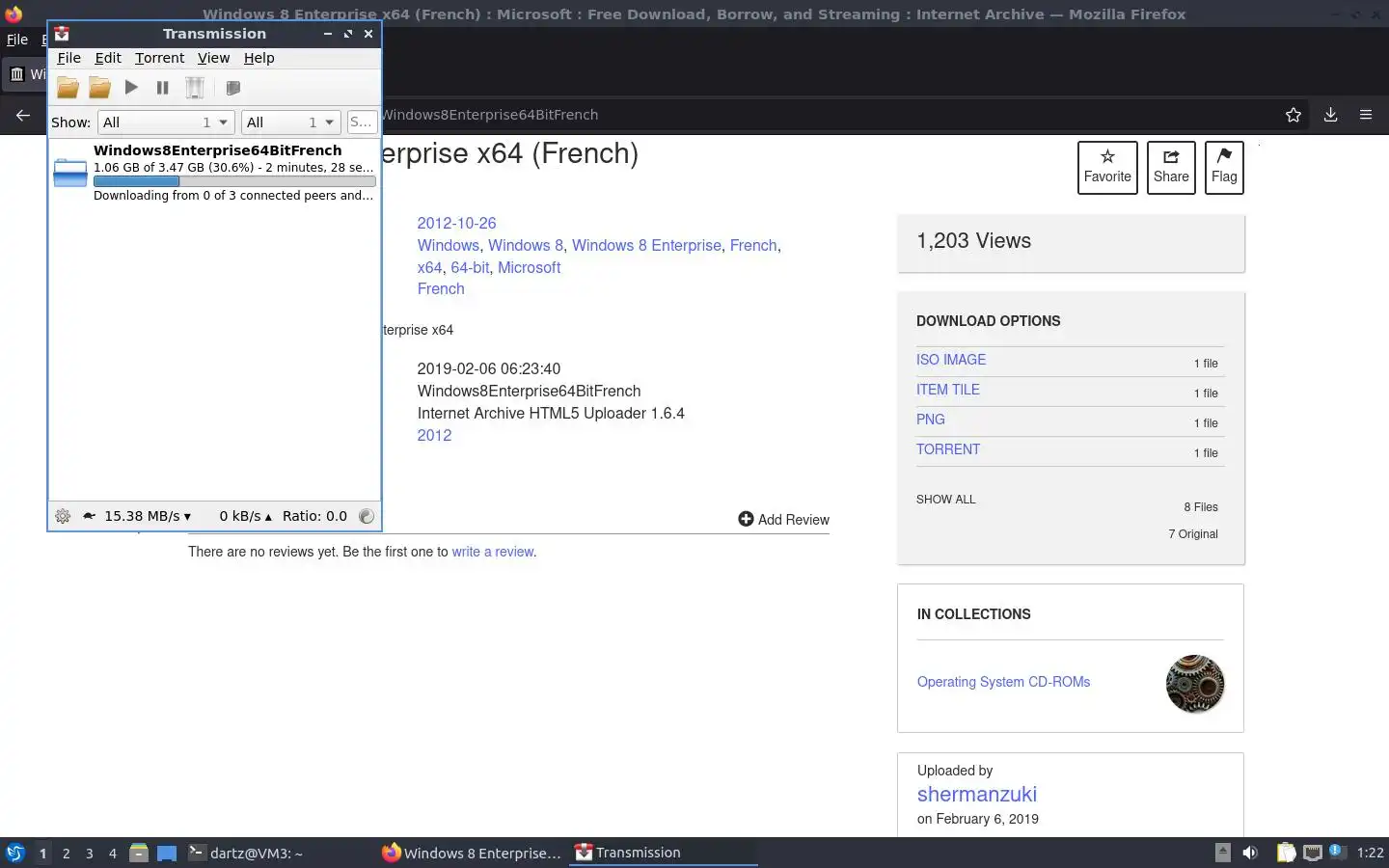Open the PNG download link

931,420
